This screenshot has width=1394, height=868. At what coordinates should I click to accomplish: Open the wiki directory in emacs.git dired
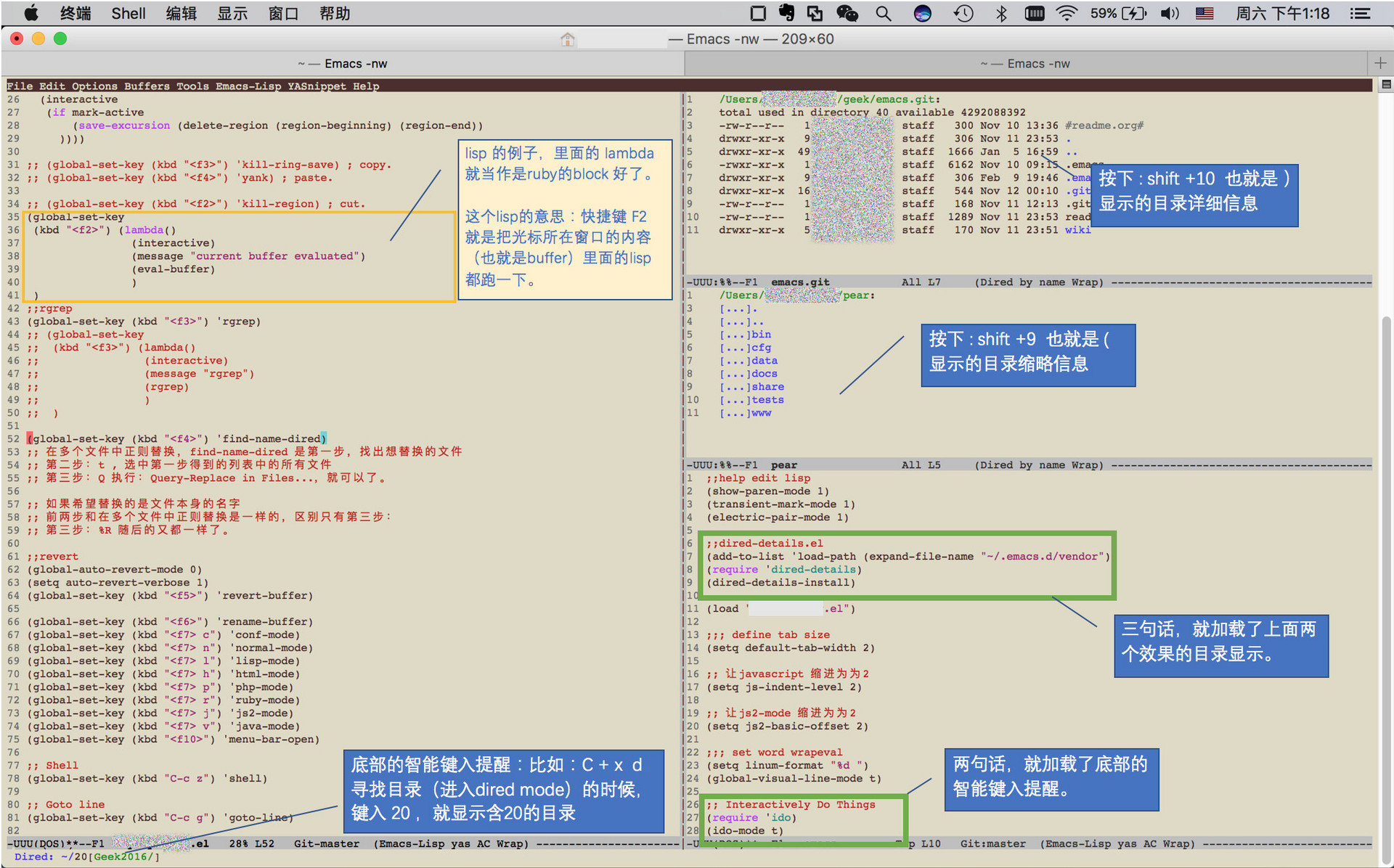[1078, 230]
